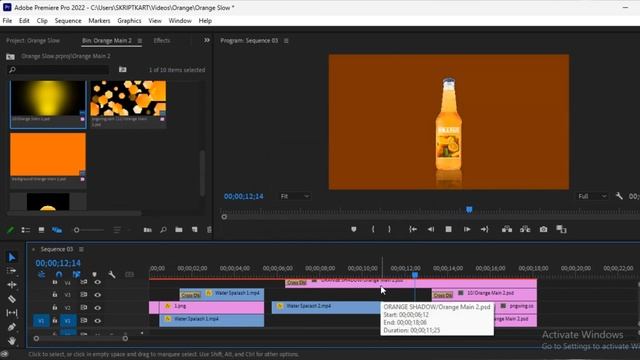Toggle V1 track output eye
This screenshot has width=640, height=360.
coord(98,321)
